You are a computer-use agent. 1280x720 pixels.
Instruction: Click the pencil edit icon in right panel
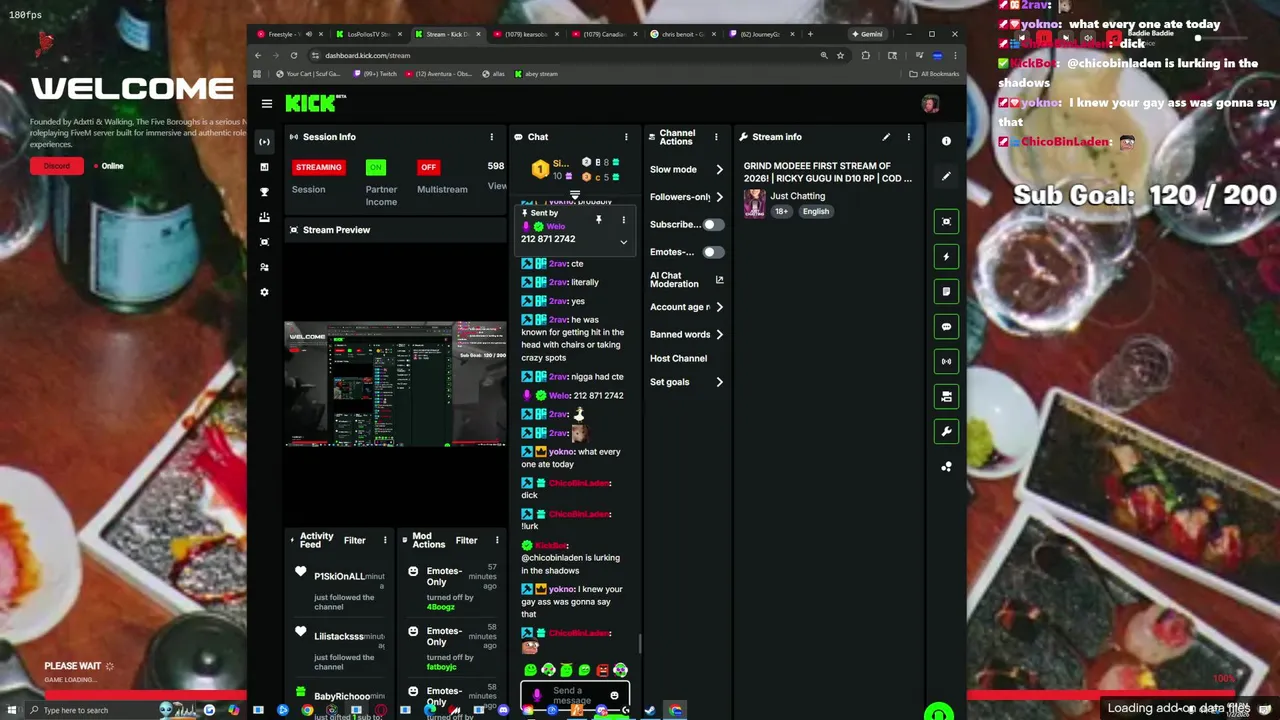(946, 176)
